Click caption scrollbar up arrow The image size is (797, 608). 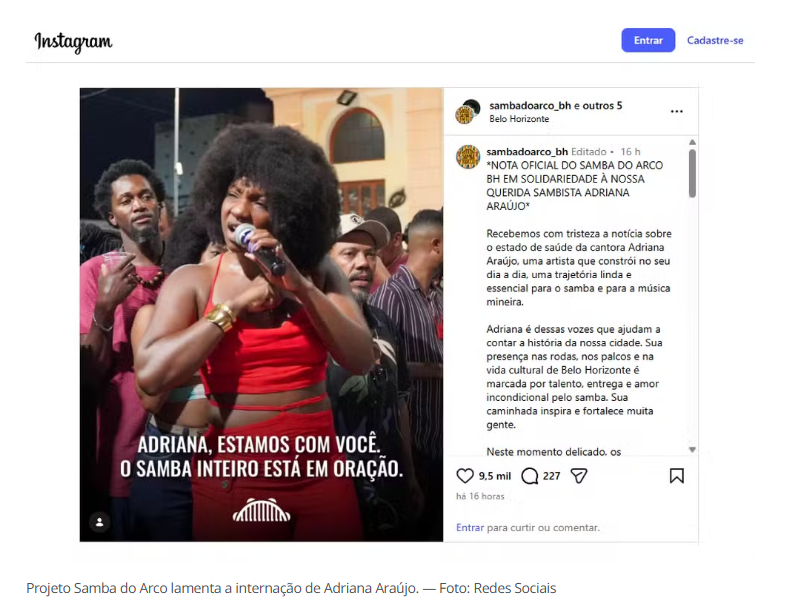pos(692,142)
